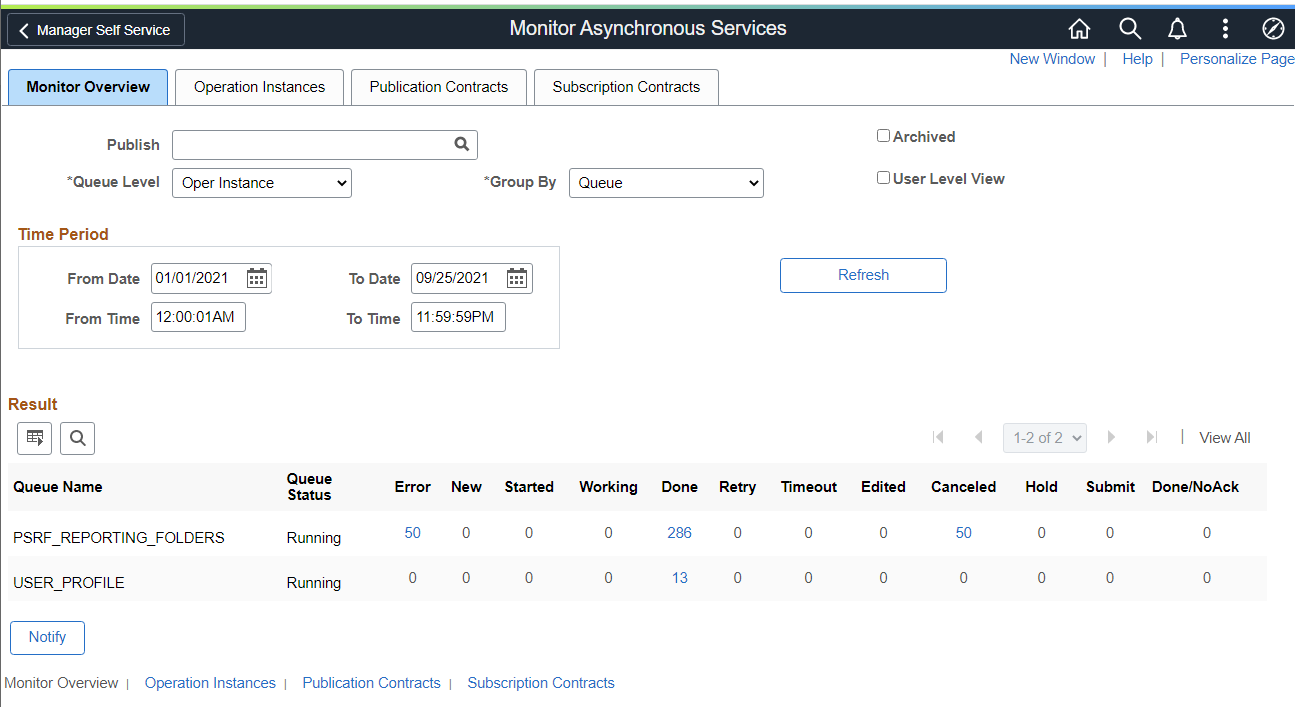
Task: Click the Refresh button
Action: (x=863, y=275)
